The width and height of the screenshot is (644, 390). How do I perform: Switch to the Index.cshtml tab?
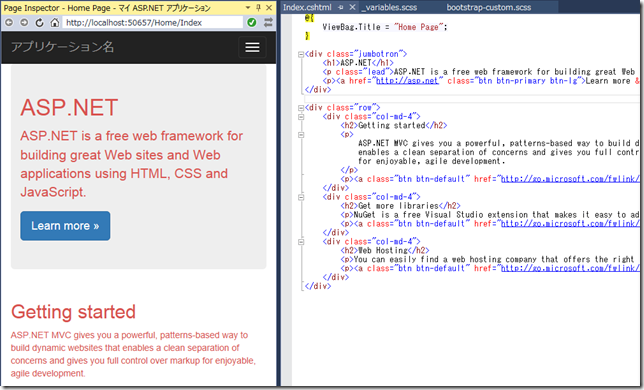307,7
